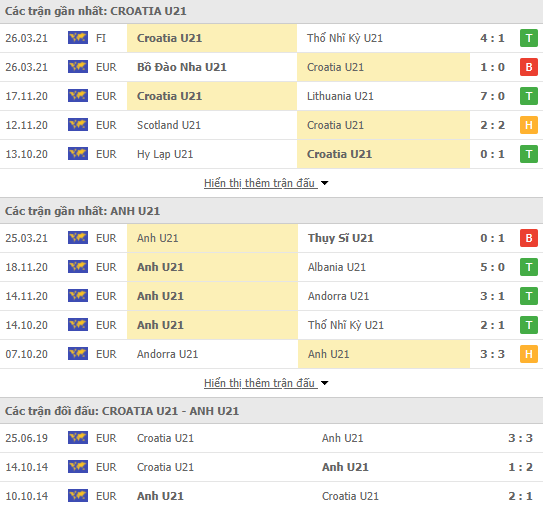Click the flag icon next to the 14.10.20 match
The height and width of the screenshot is (508, 543).
pyautogui.click(x=78, y=325)
